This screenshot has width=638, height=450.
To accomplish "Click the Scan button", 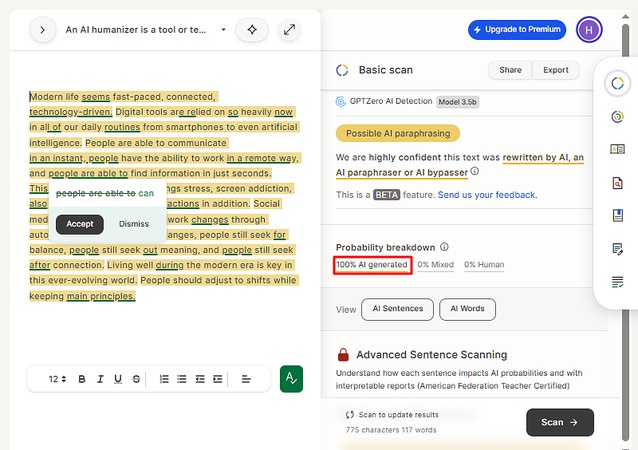I will click(560, 422).
